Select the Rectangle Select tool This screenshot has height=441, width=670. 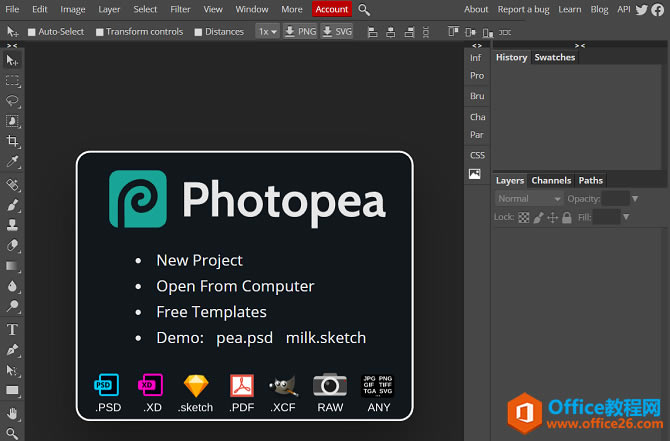(12, 81)
